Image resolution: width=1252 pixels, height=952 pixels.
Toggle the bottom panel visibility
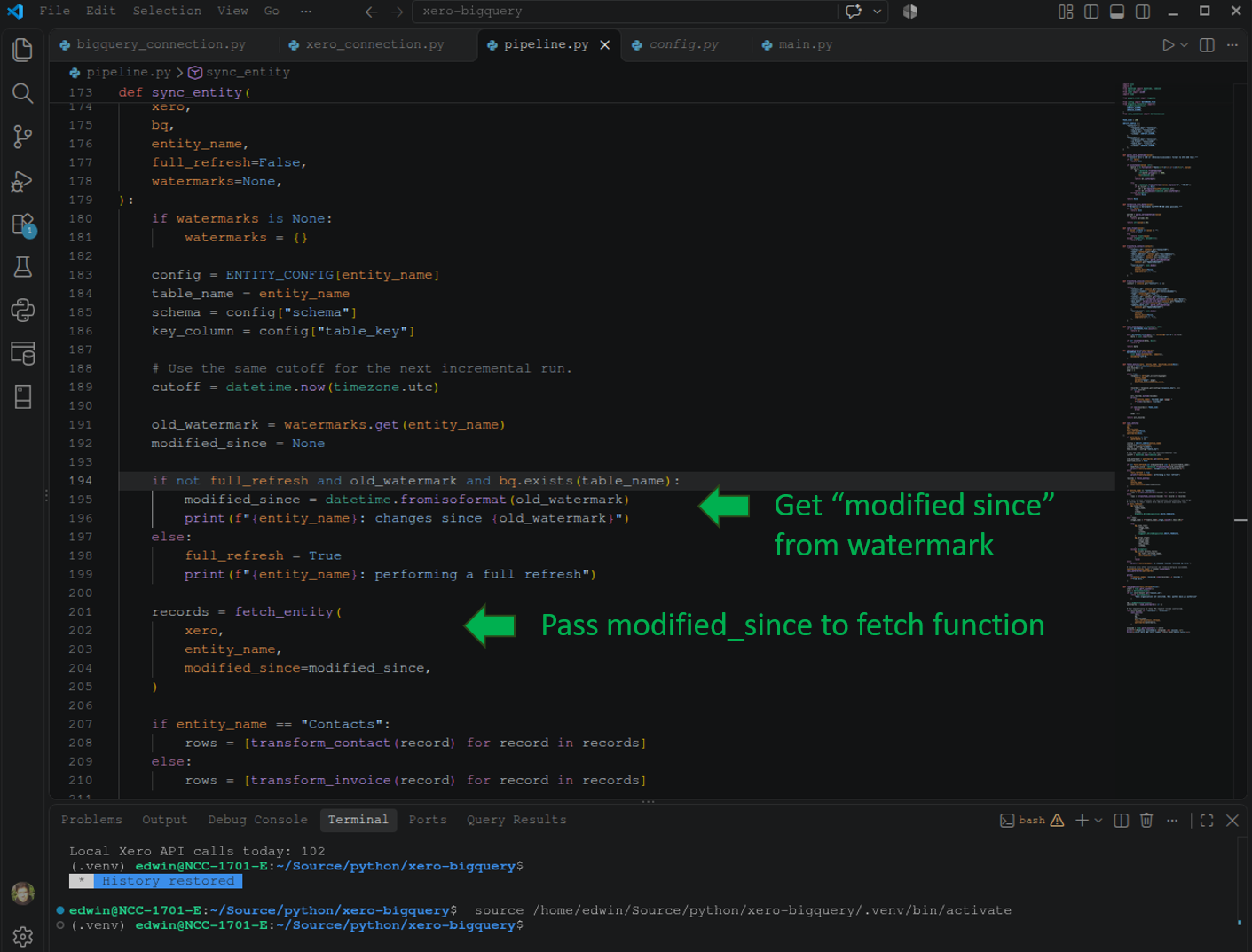tap(1117, 12)
